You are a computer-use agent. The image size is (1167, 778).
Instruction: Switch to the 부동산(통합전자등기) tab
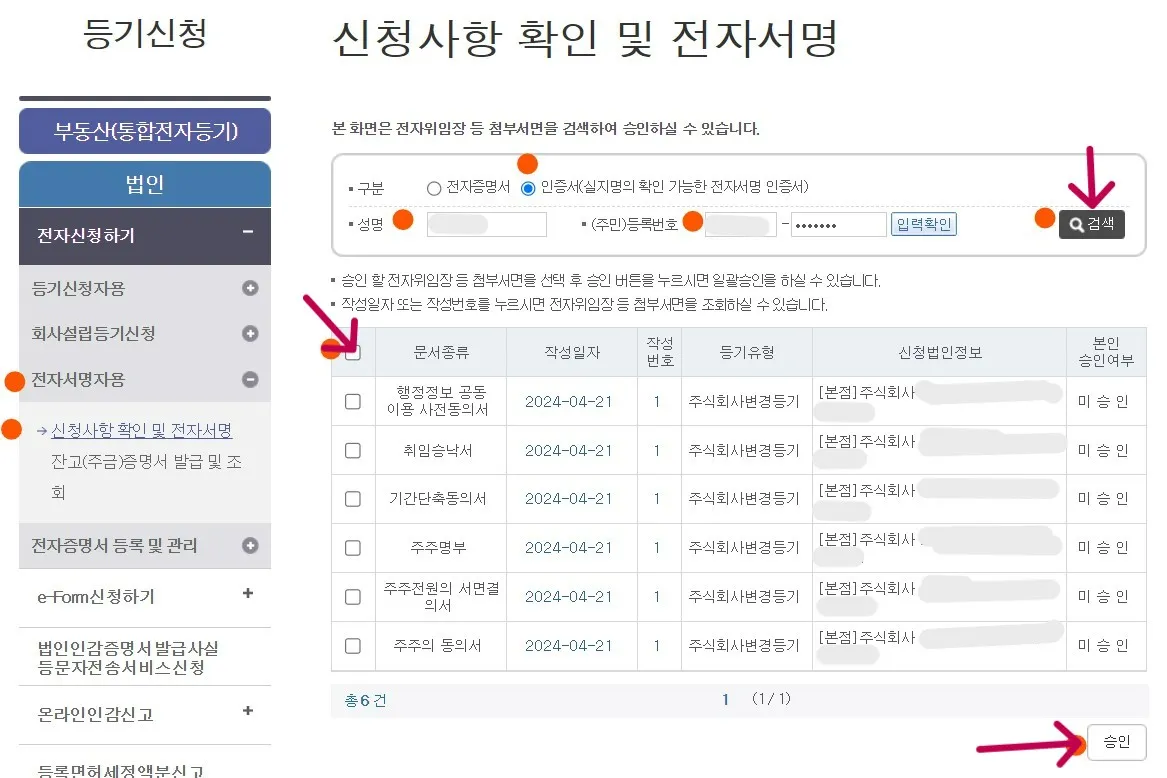coord(144,131)
